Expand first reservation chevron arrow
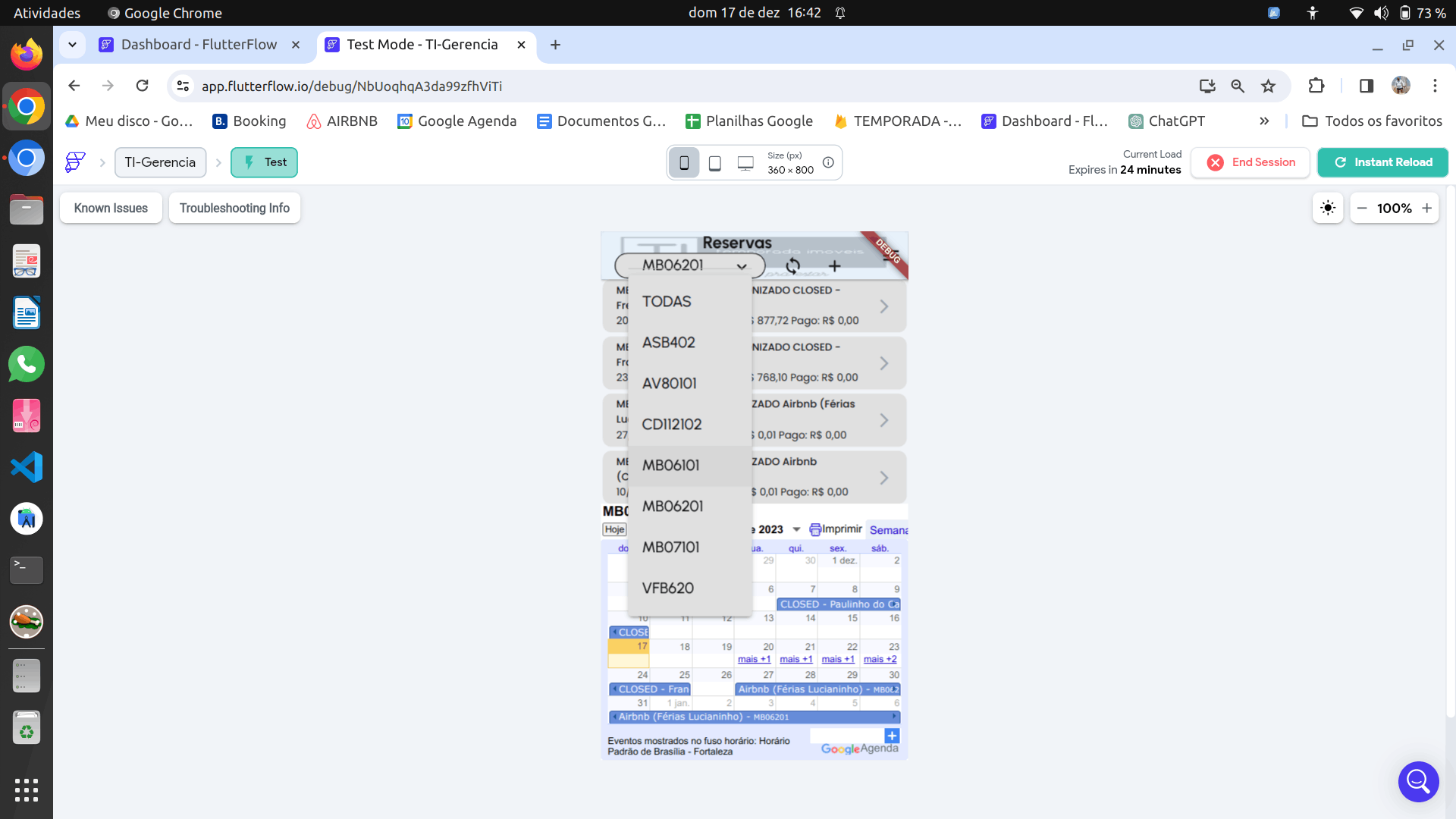The height and width of the screenshot is (819, 1456). 884,306
